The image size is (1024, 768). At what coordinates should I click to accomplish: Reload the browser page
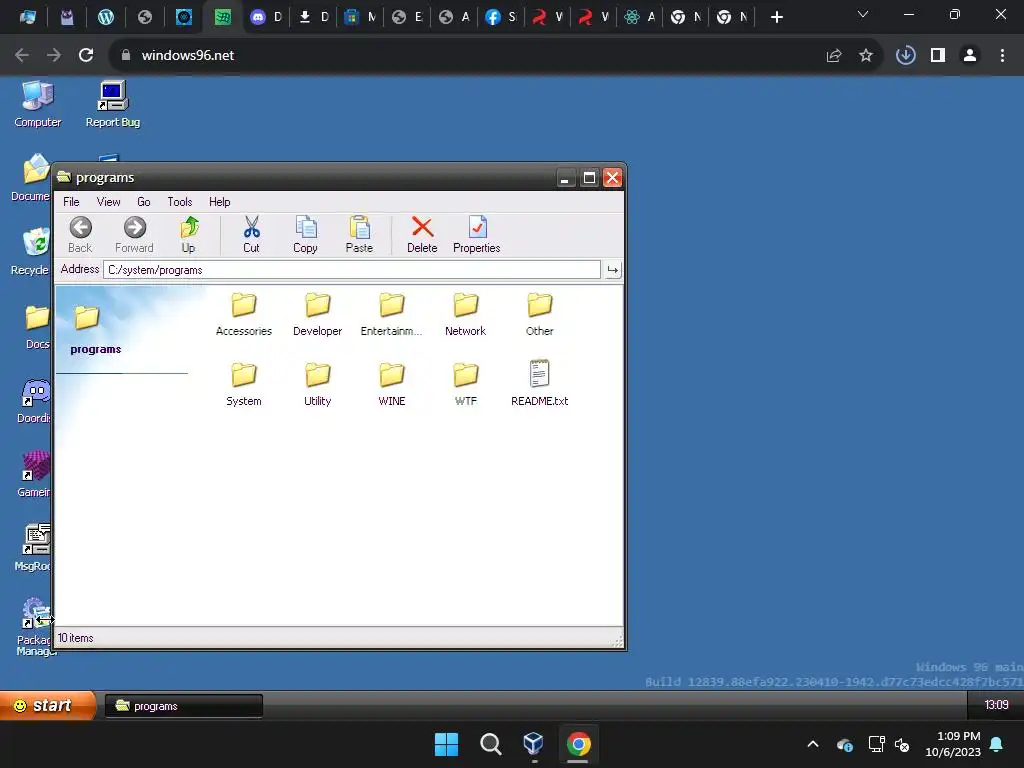(x=86, y=56)
